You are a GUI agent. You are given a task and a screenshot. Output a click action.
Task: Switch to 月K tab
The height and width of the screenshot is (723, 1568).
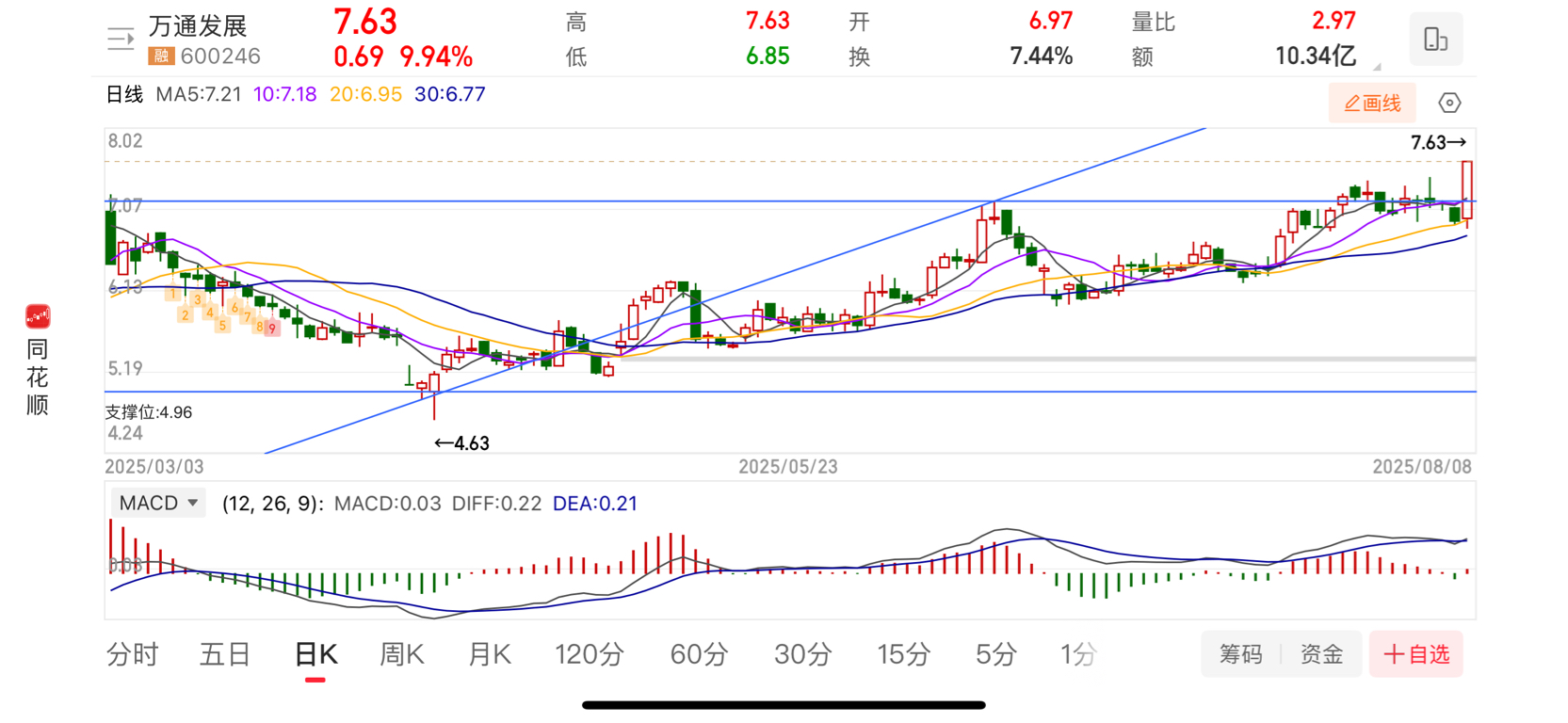tap(490, 654)
